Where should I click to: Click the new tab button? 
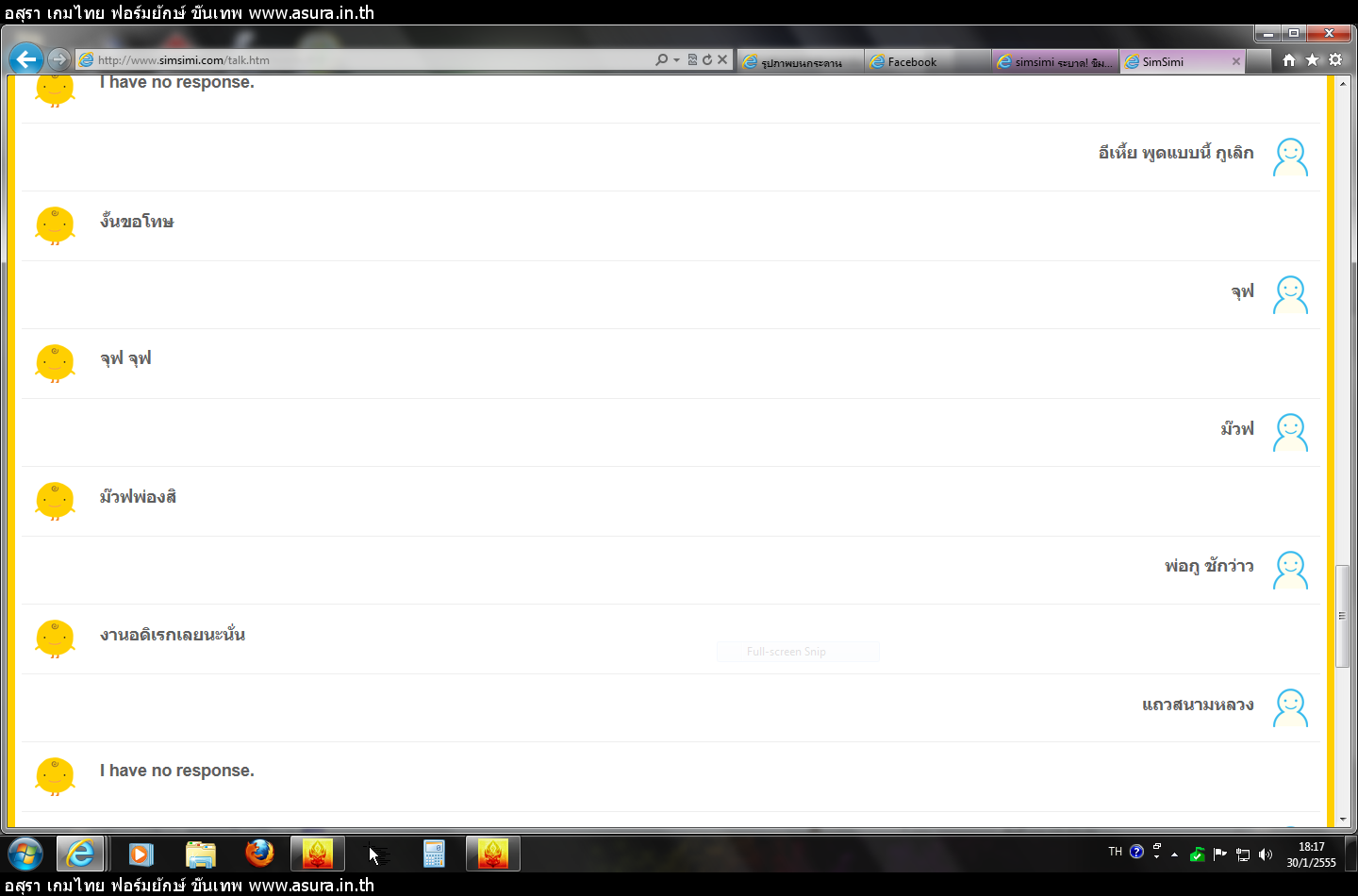[1259, 62]
